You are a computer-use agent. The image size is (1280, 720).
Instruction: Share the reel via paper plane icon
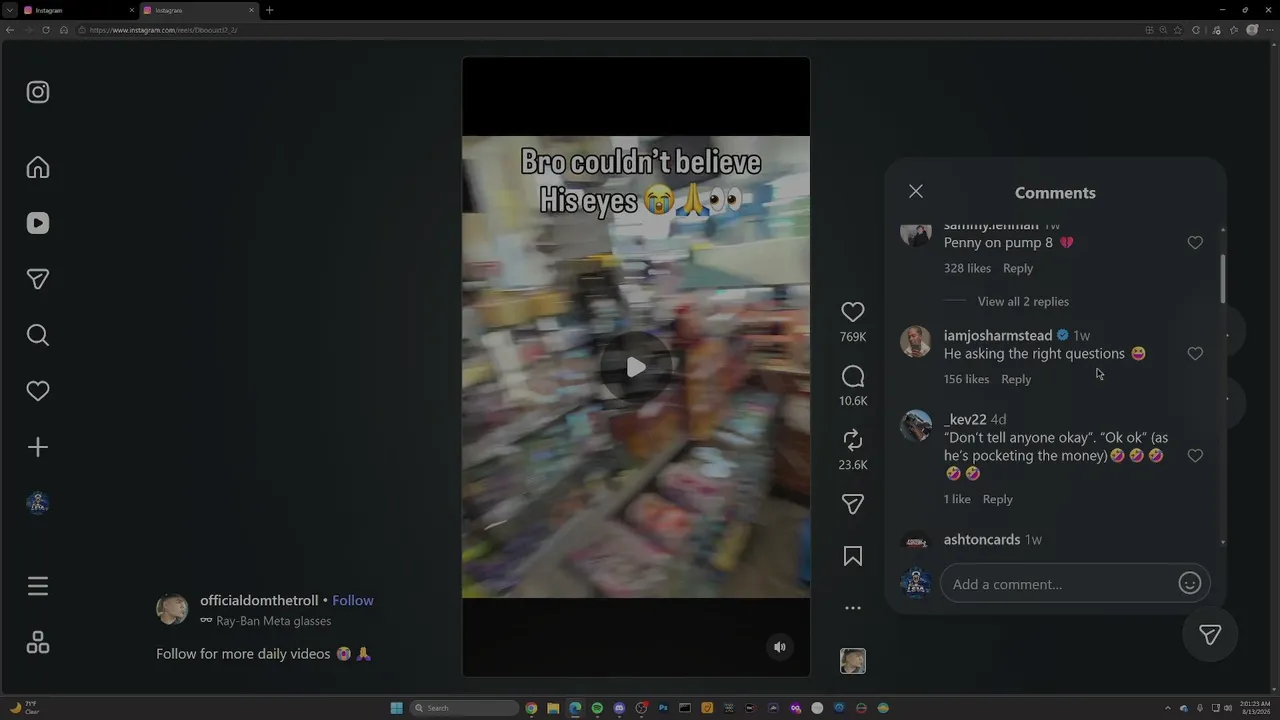coord(853,504)
